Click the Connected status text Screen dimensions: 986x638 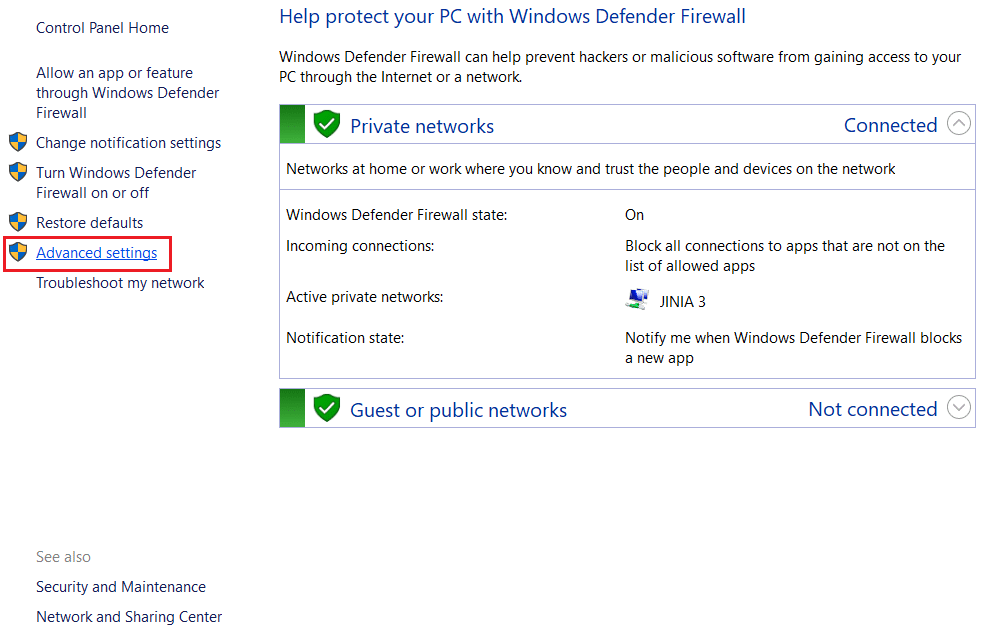click(x=890, y=125)
